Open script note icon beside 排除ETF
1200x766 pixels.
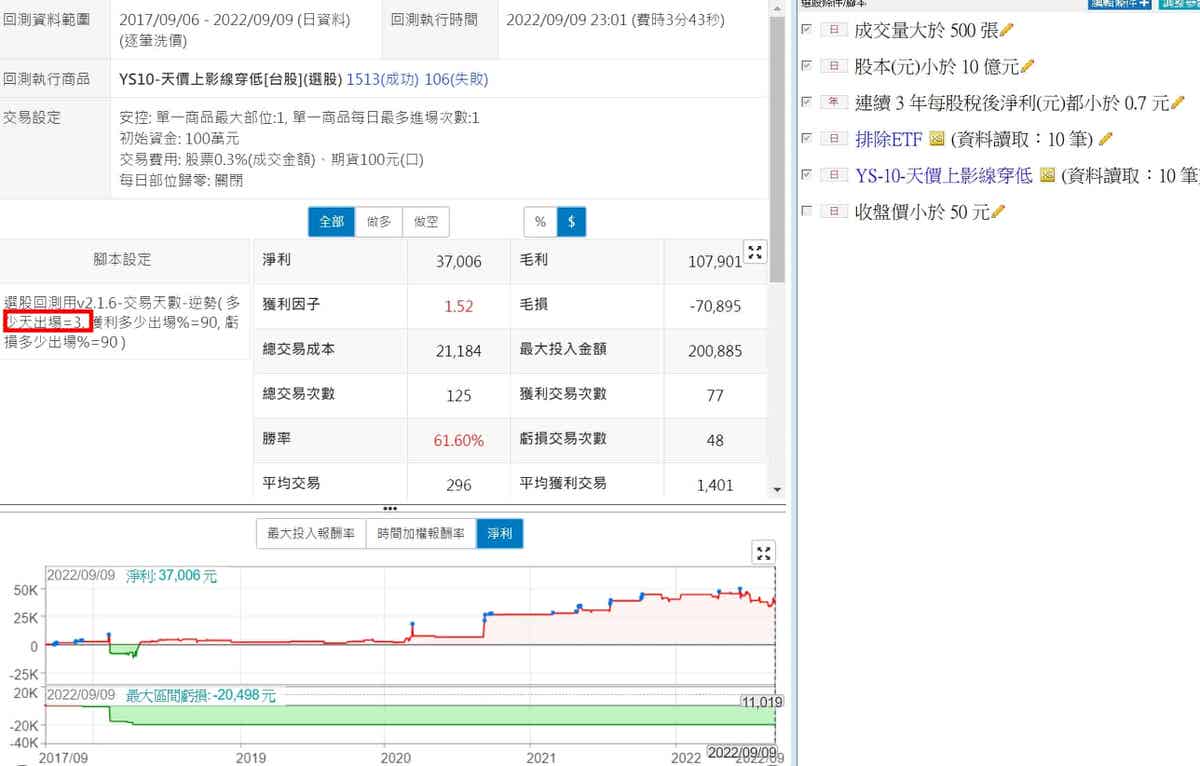(936, 139)
